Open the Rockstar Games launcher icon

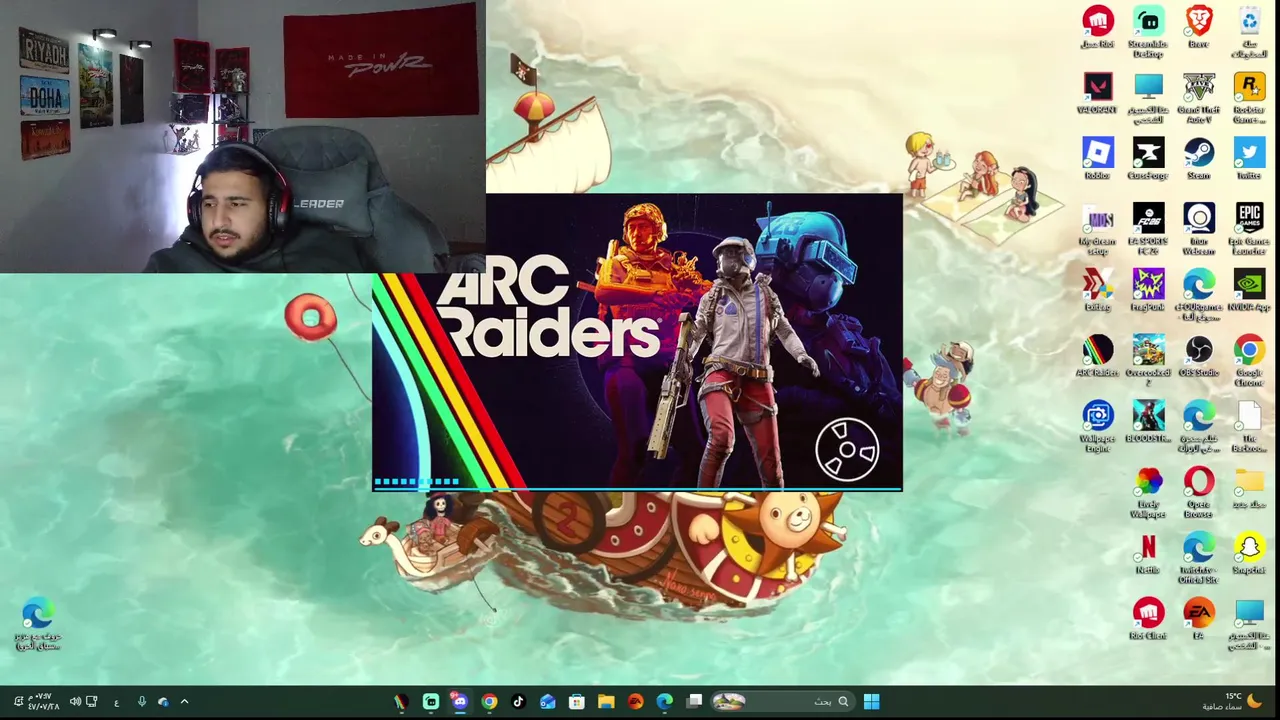click(1249, 98)
